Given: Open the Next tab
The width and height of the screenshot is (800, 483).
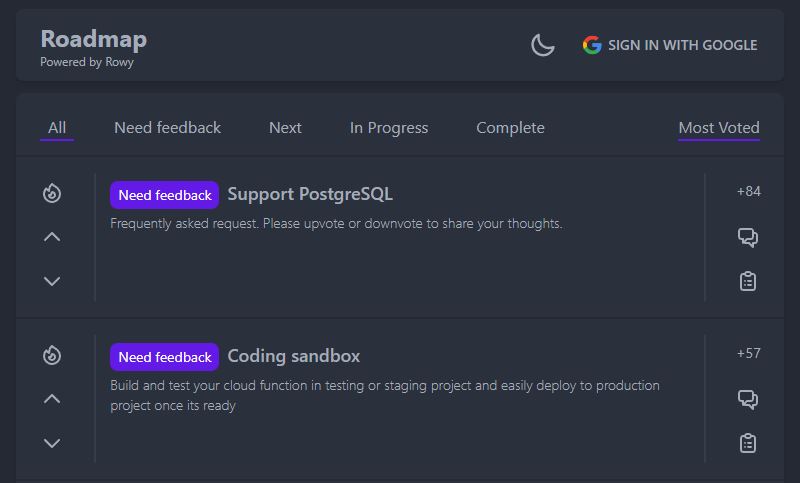Looking at the screenshot, I should [285, 128].
